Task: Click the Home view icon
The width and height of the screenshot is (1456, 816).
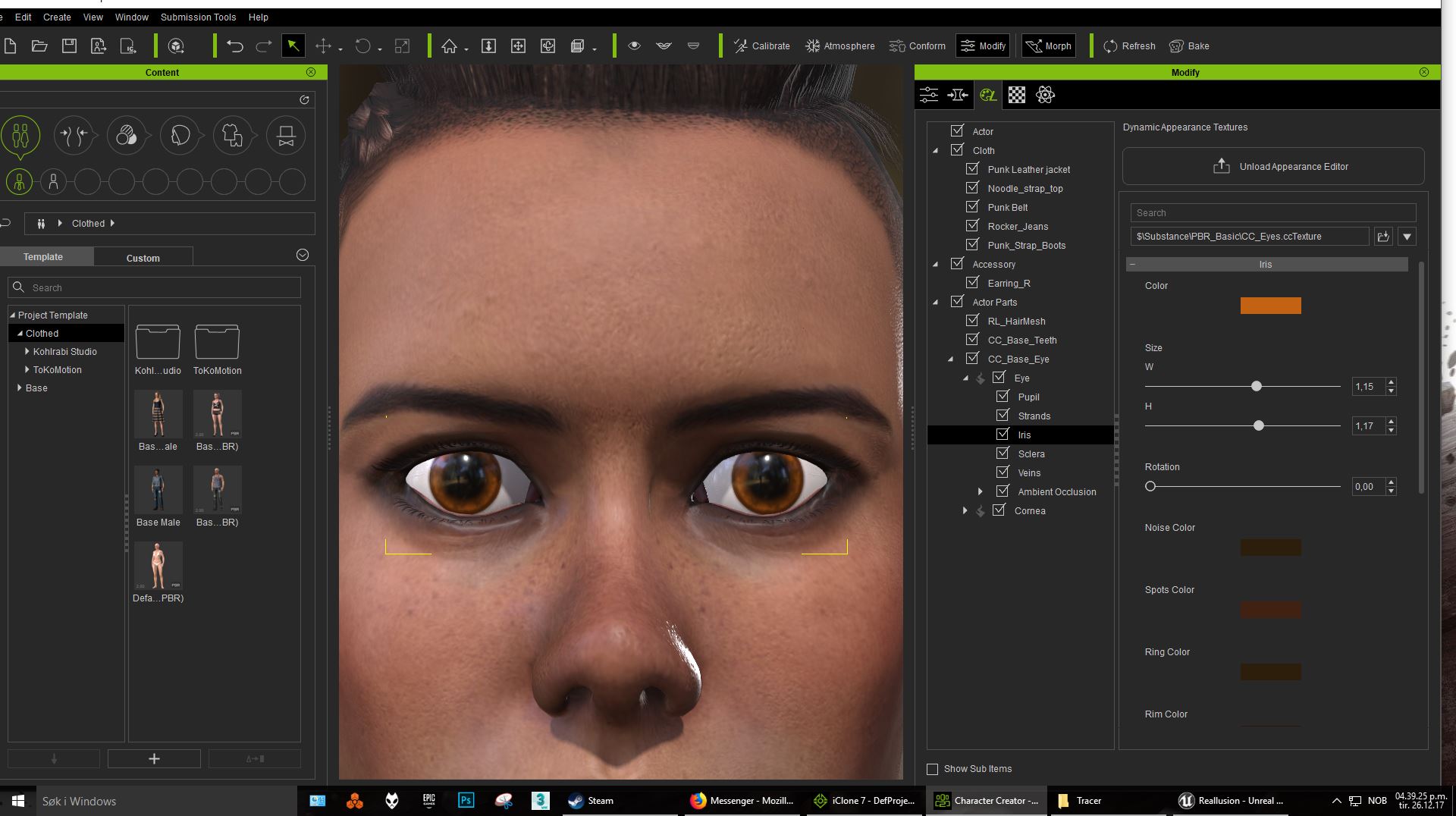Action: pos(450,46)
